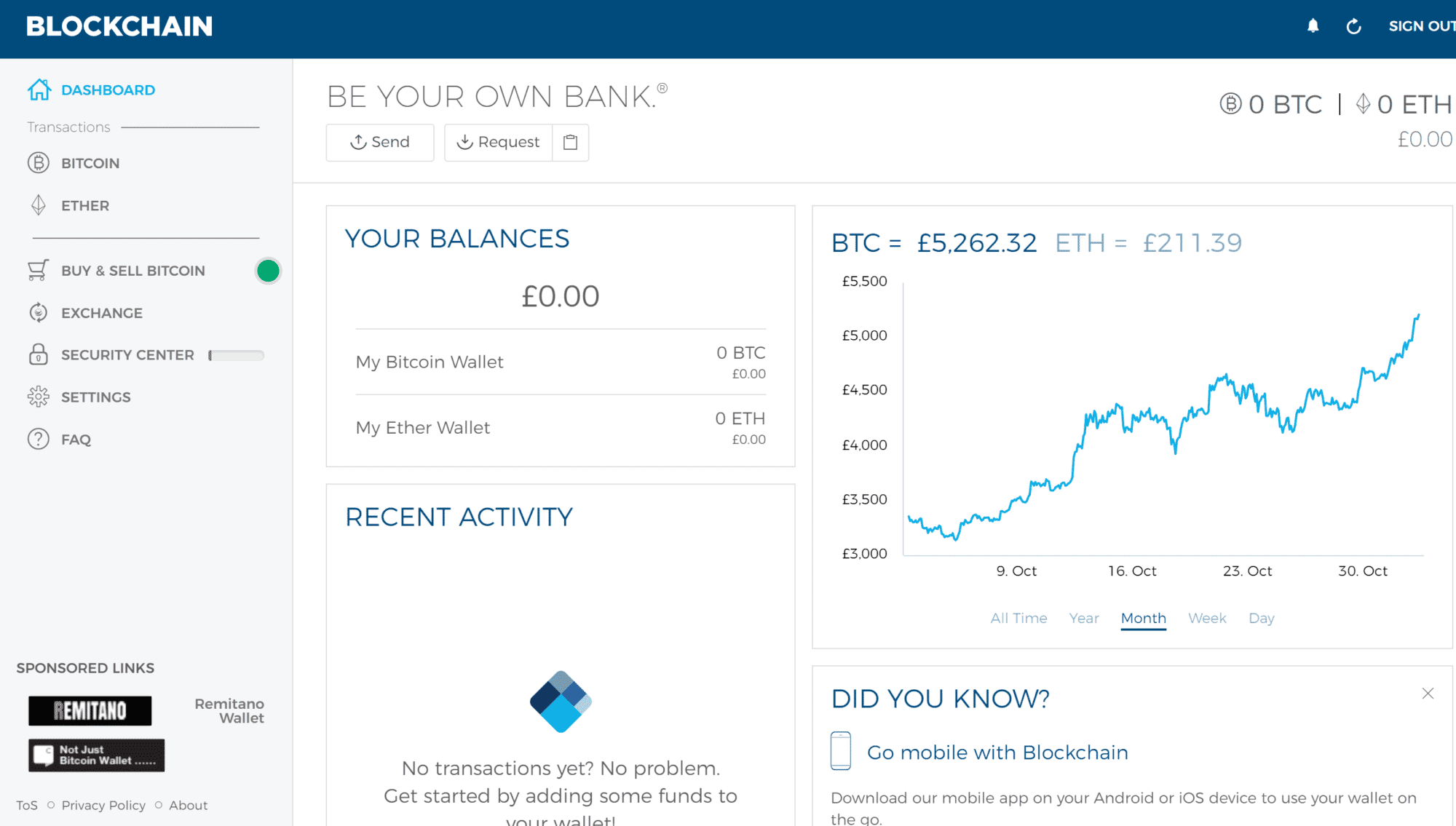Viewport: 1456px width, 826px height.
Task: Click the FAQ question mark icon
Action: pyautogui.click(x=38, y=439)
